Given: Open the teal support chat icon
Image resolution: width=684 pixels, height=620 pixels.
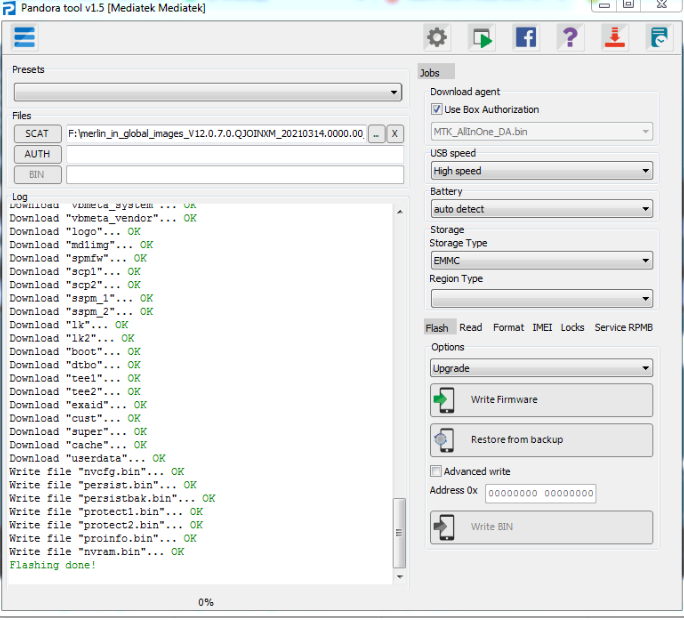Looking at the screenshot, I should [x=659, y=38].
